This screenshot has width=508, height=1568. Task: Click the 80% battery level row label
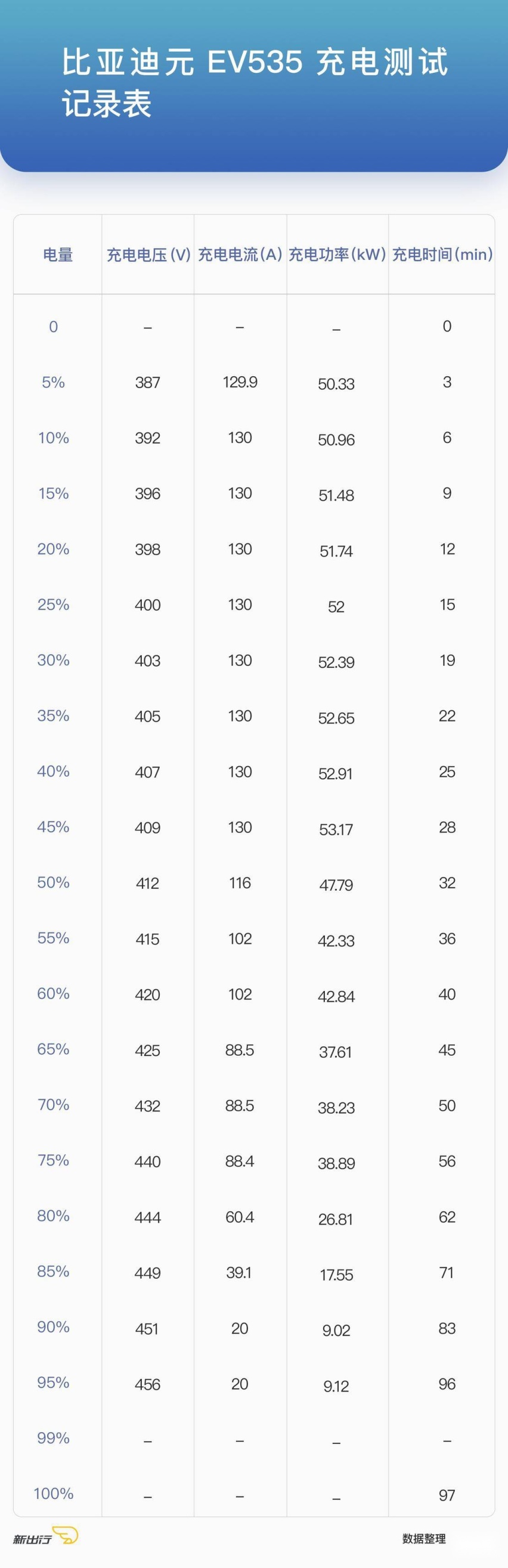[54, 1216]
